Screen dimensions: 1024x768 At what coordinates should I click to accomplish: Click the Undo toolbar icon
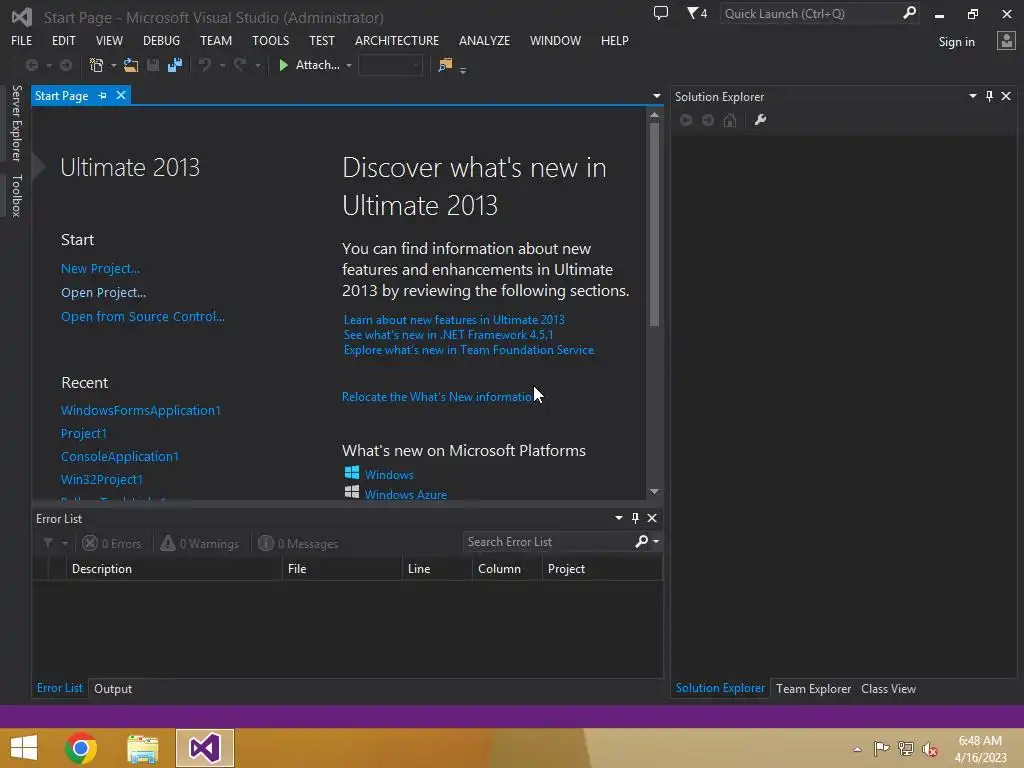pyautogui.click(x=204, y=65)
